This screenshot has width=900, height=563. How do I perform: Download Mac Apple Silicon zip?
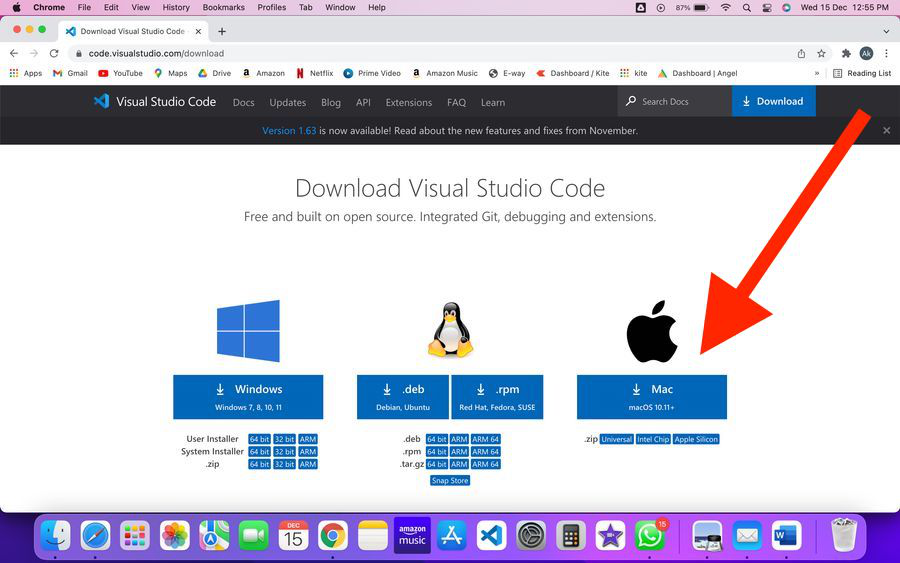(x=696, y=439)
